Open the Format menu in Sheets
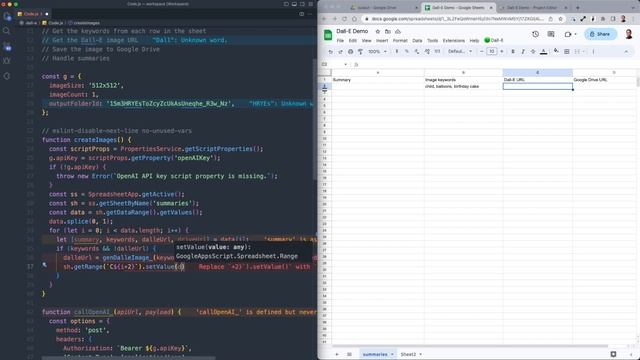Screen dimensions: 640x360 (400, 41)
